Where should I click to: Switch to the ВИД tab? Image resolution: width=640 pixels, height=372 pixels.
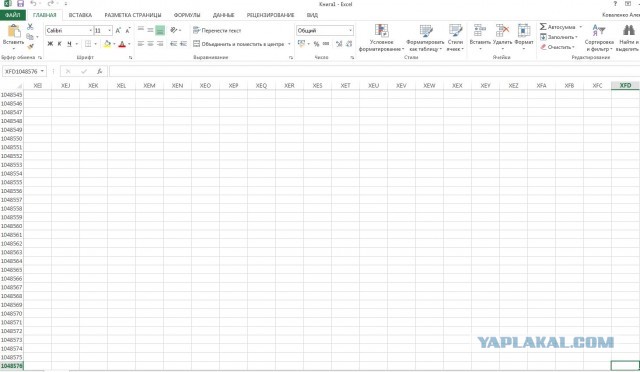click(312, 15)
